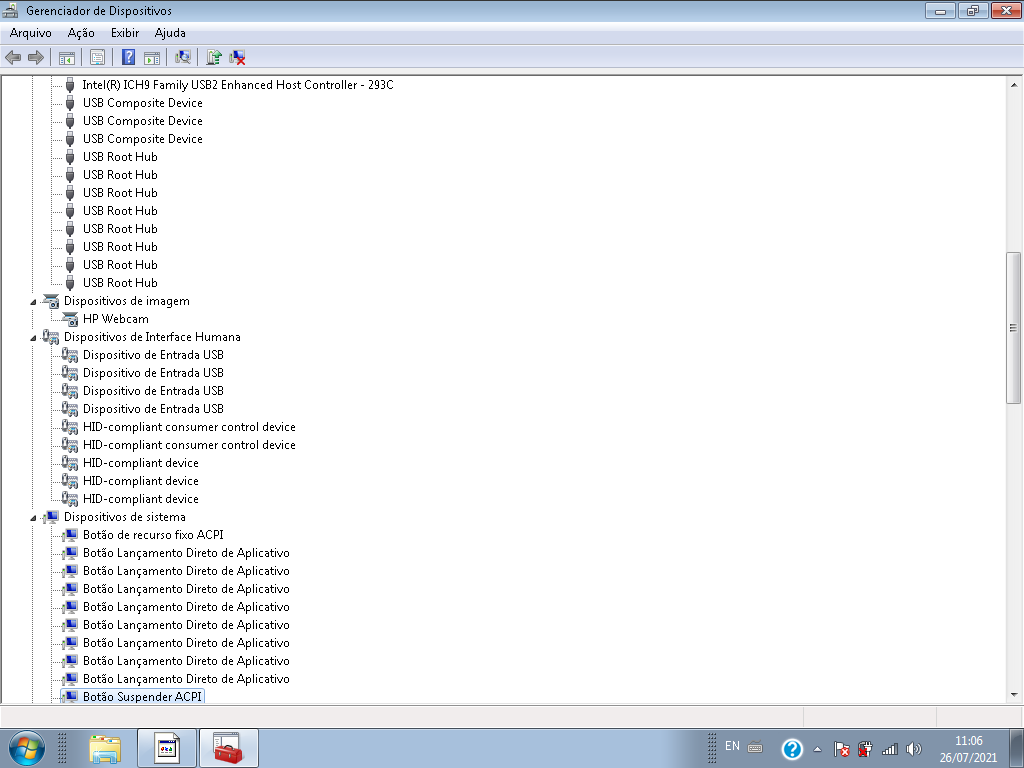Collapse the Dispositivos de imagem category
1024x768 pixels.
[x=33, y=302]
